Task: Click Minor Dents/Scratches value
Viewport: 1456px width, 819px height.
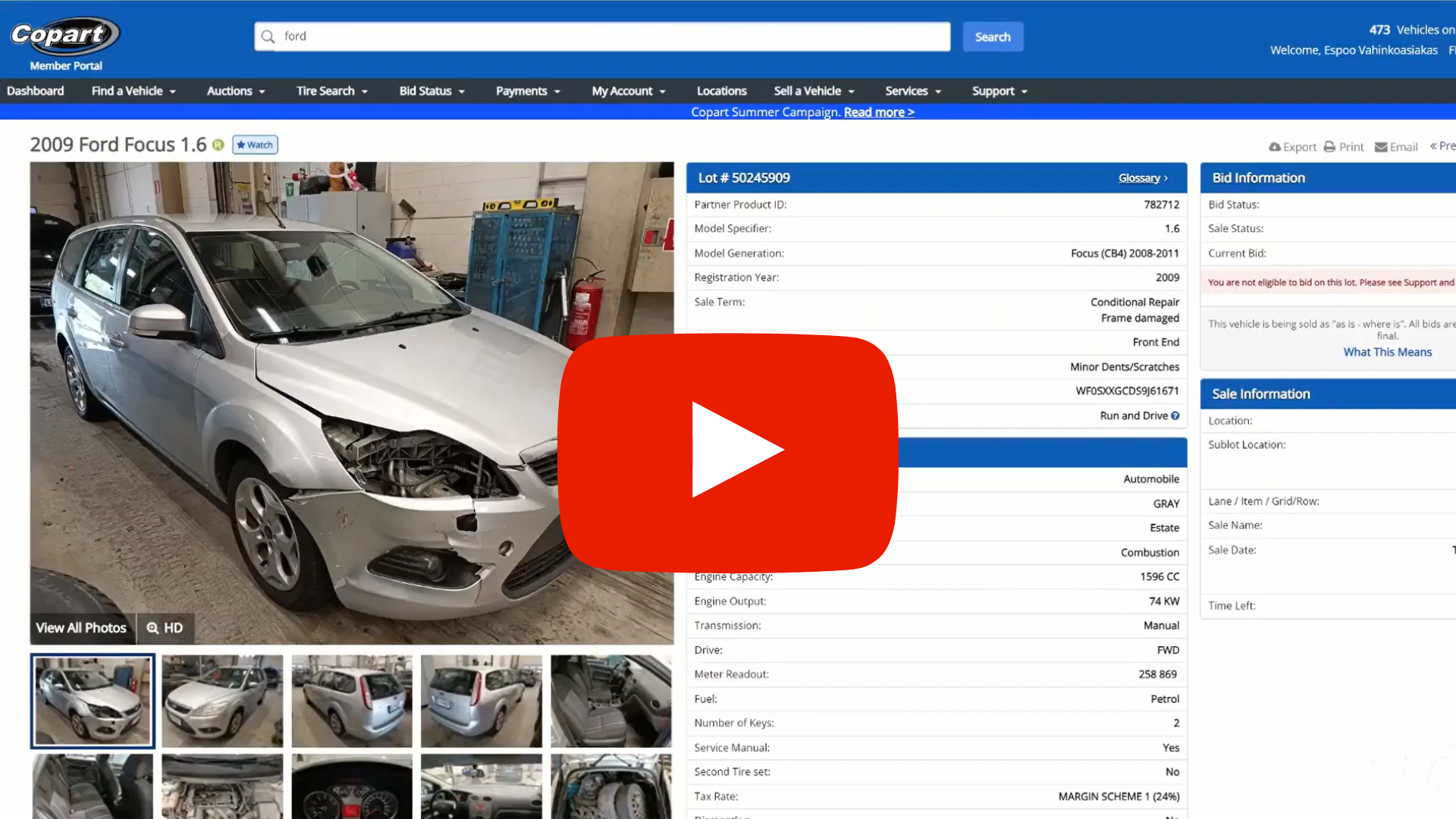Action: click(x=1125, y=367)
